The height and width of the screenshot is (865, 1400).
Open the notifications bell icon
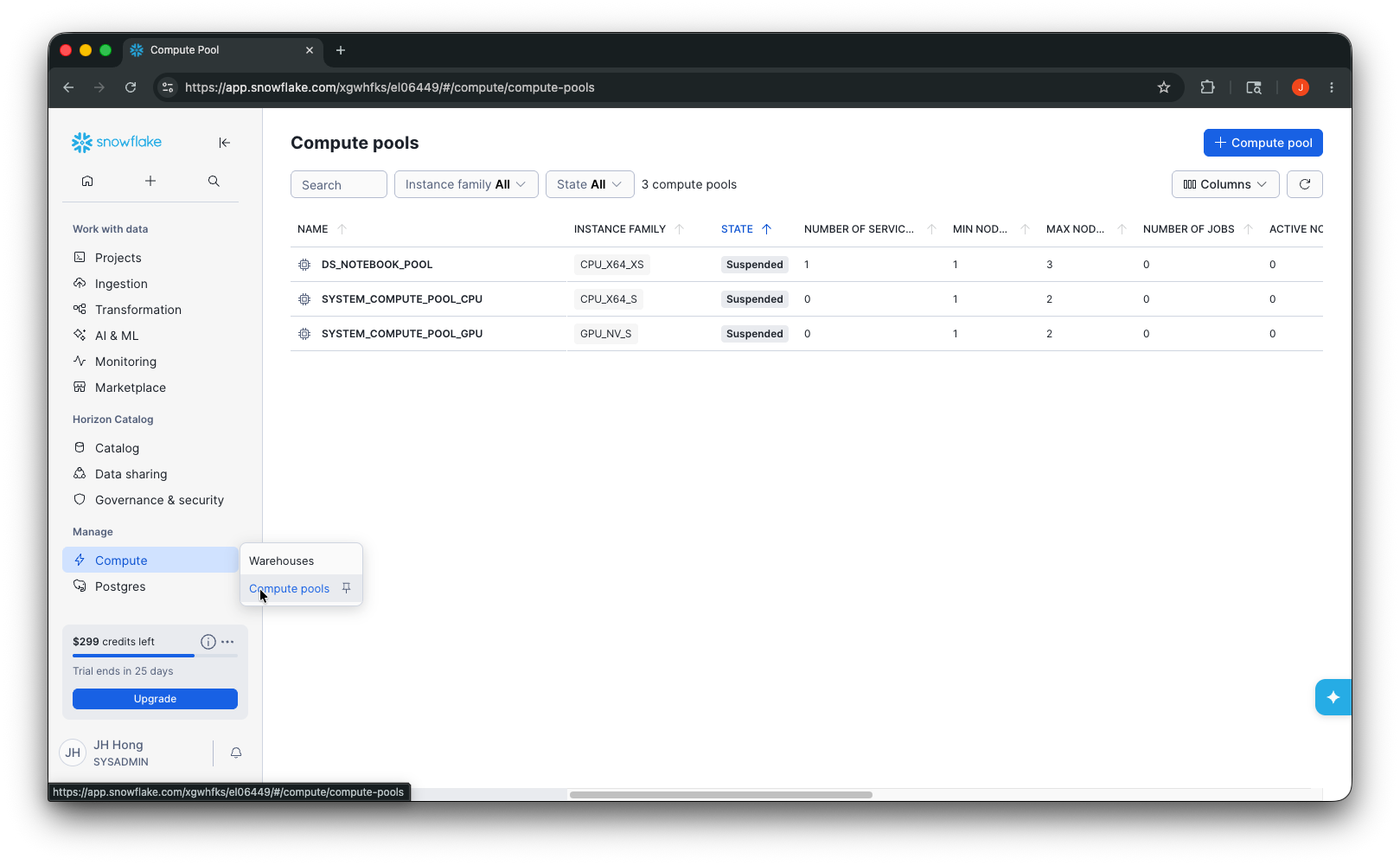pos(236,753)
